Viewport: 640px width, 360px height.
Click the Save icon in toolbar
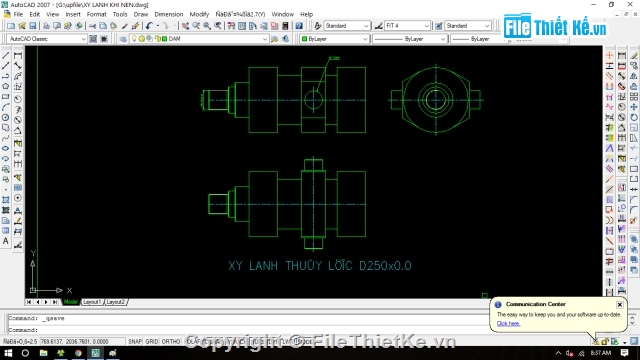point(33,26)
